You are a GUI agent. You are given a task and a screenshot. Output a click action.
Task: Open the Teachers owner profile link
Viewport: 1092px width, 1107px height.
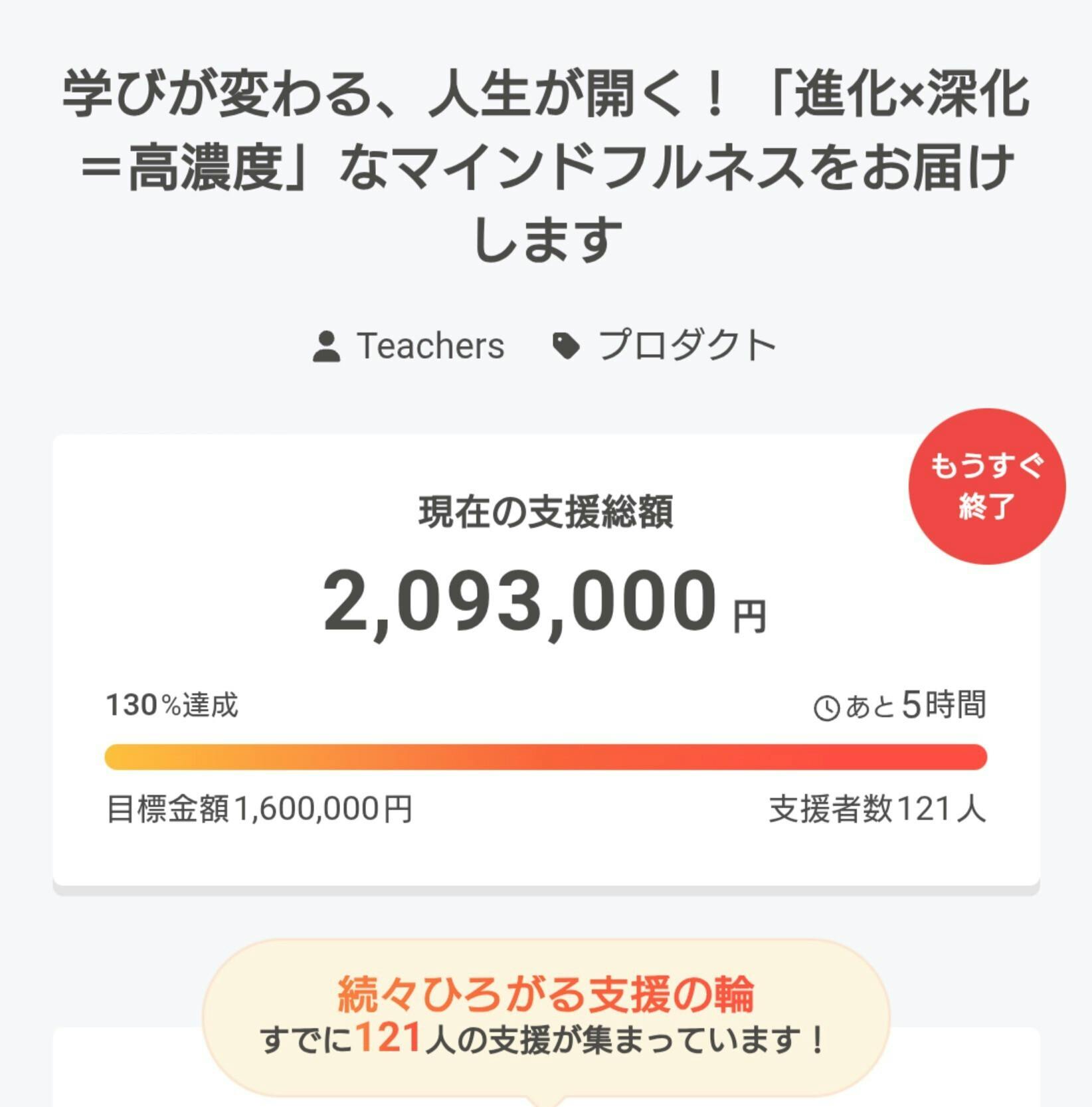(x=430, y=346)
